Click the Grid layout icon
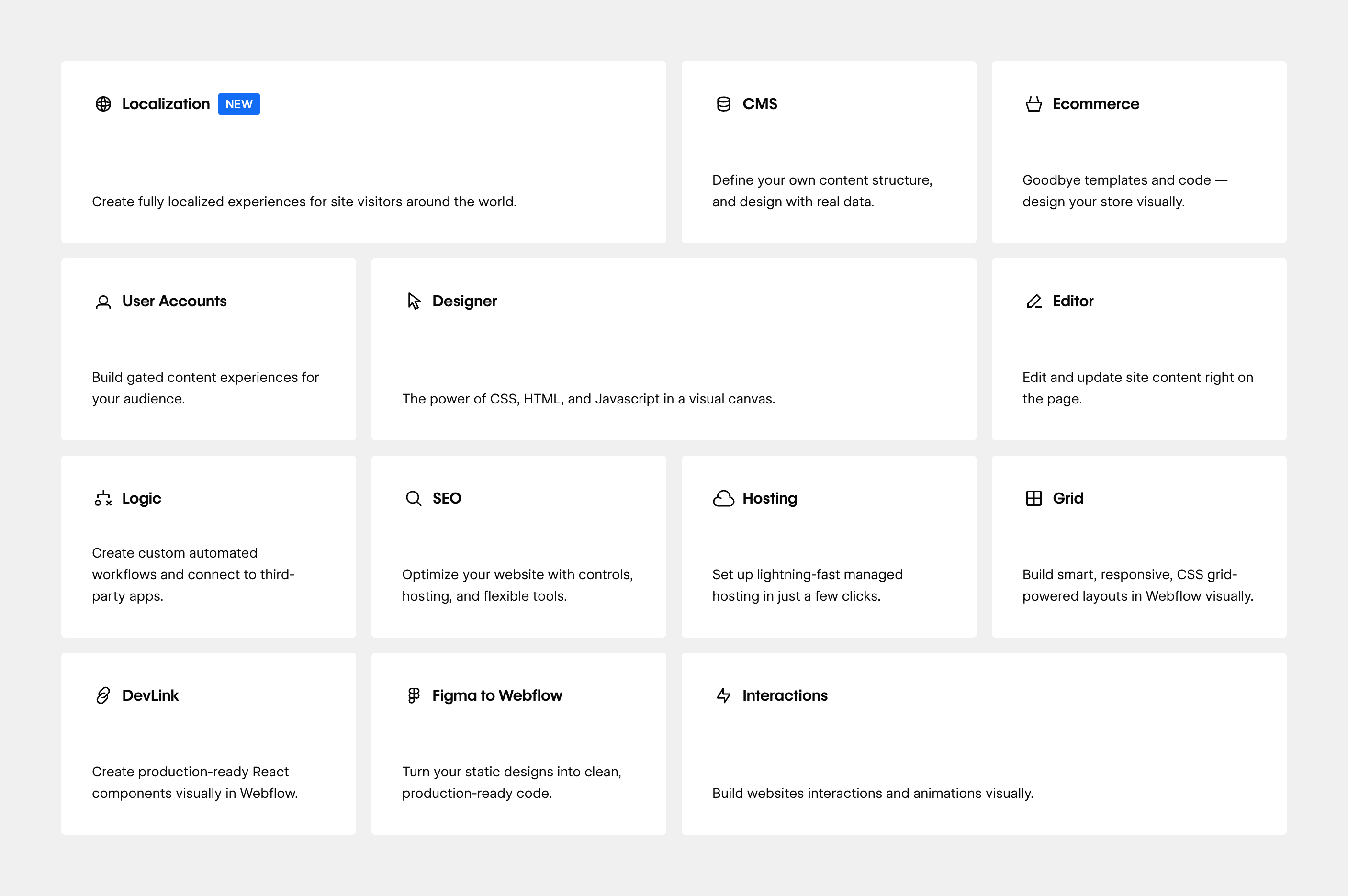 click(1033, 498)
